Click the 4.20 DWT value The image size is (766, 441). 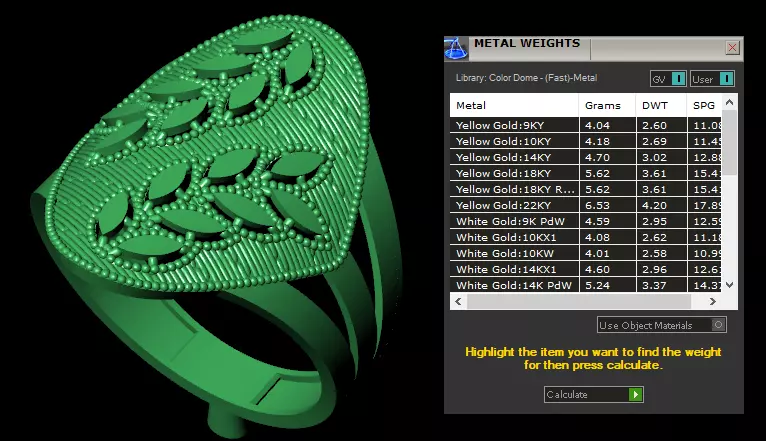pyautogui.click(x=654, y=205)
